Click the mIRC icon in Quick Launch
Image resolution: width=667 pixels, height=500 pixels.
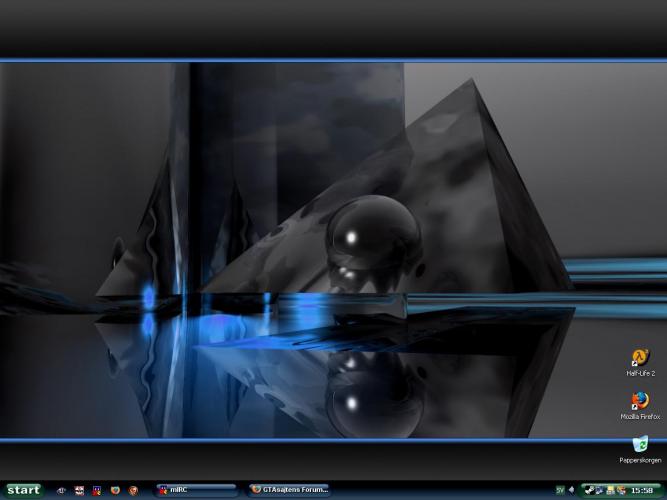click(x=96, y=490)
